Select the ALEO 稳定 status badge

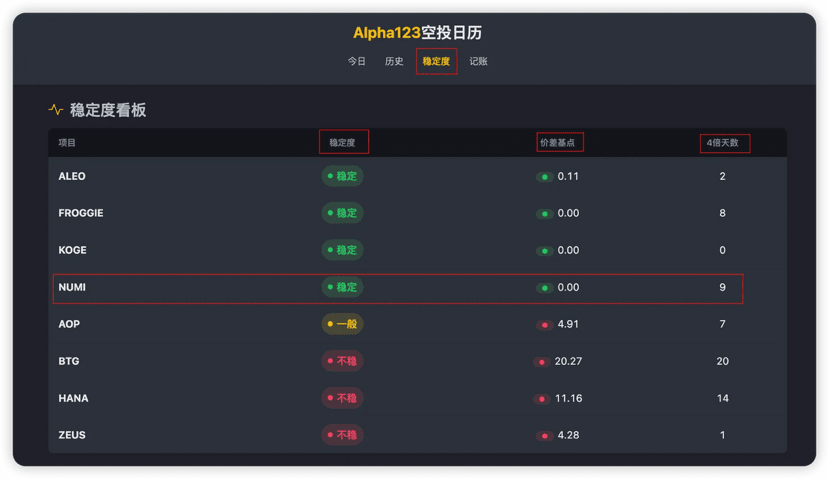(x=342, y=177)
